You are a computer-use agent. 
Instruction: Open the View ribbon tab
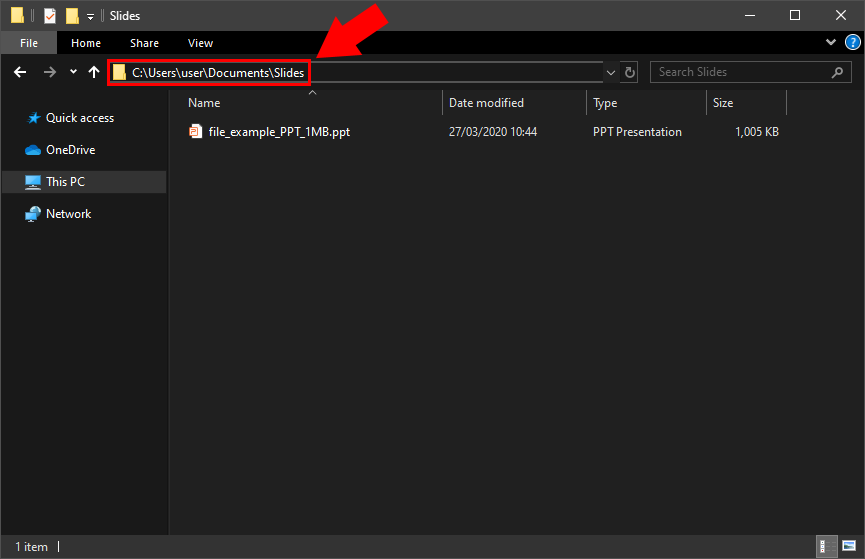tap(200, 43)
